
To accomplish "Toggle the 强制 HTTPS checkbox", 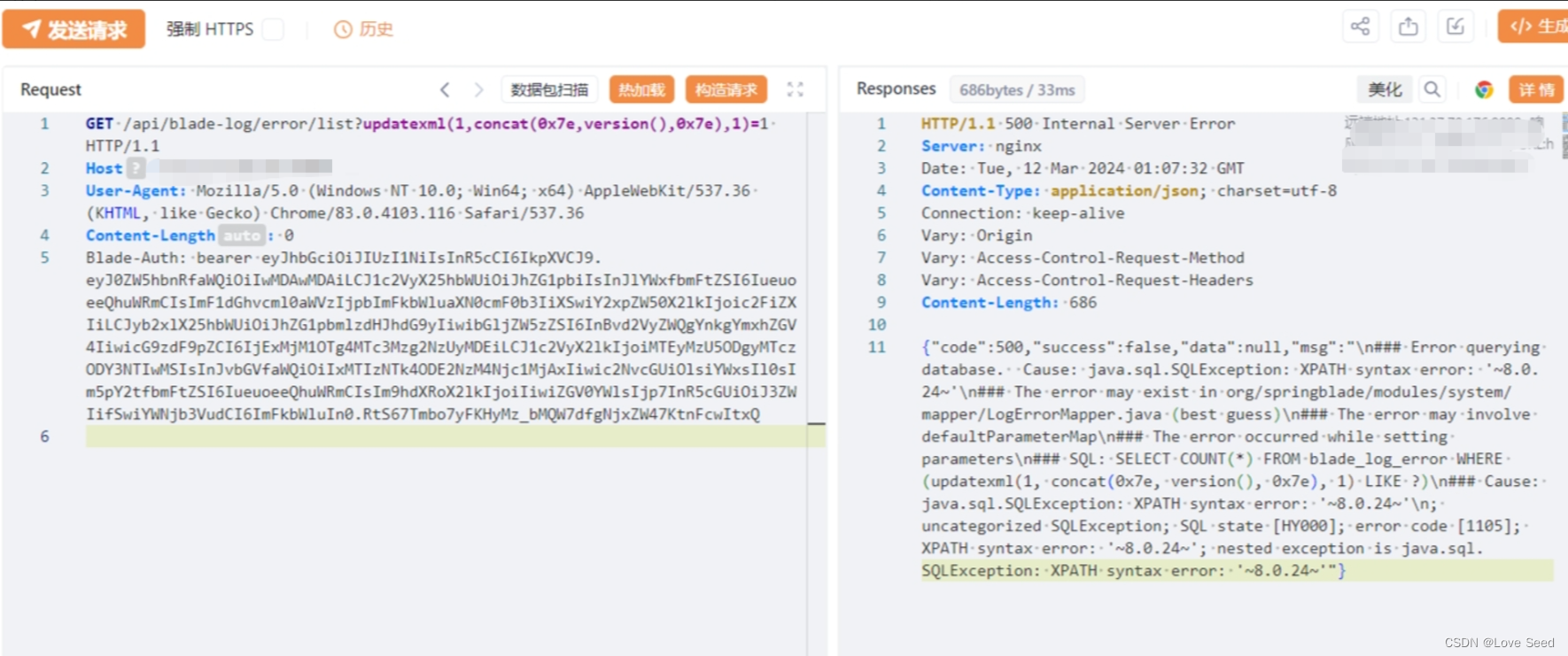I will (274, 29).
